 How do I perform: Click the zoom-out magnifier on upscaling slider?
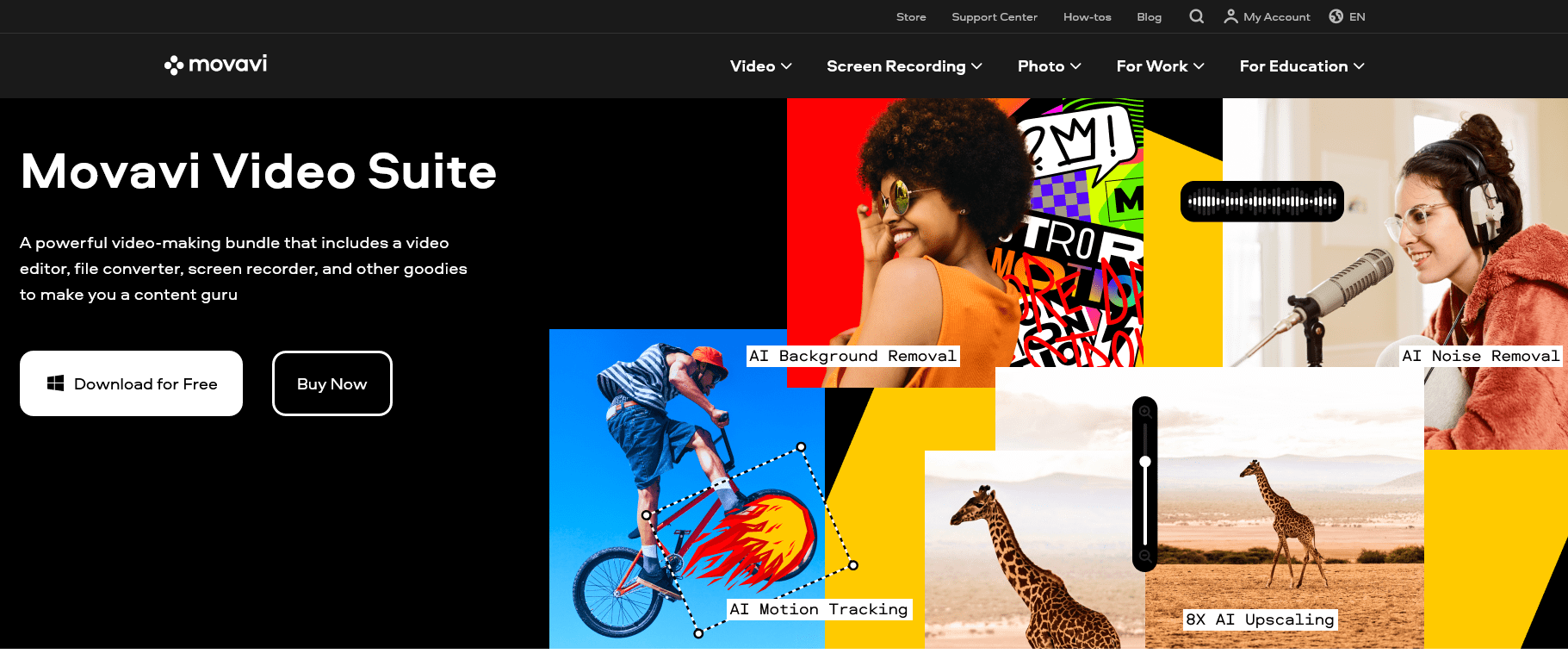click(1145, 557)
